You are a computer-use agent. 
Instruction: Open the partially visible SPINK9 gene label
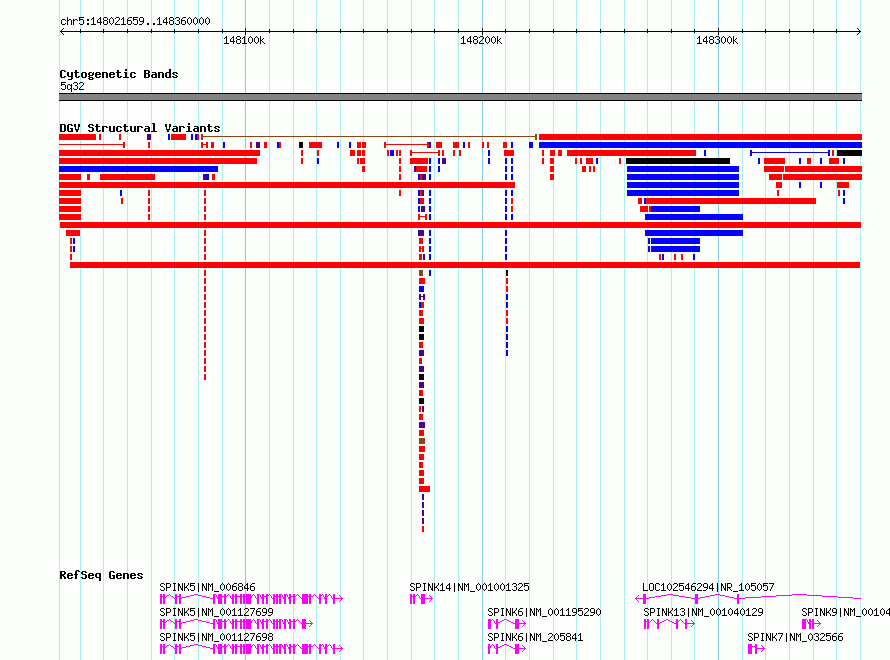(845, 612)
